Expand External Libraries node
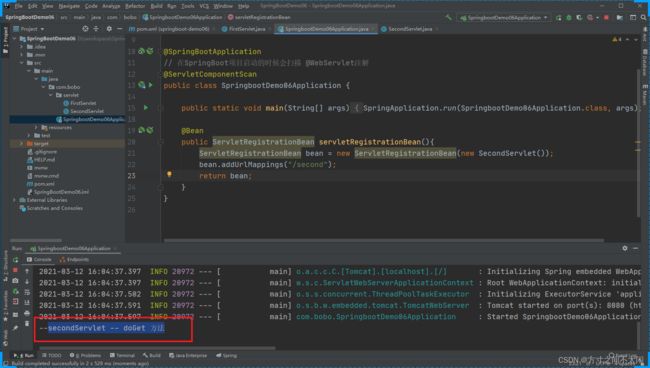 click(15, 200)
